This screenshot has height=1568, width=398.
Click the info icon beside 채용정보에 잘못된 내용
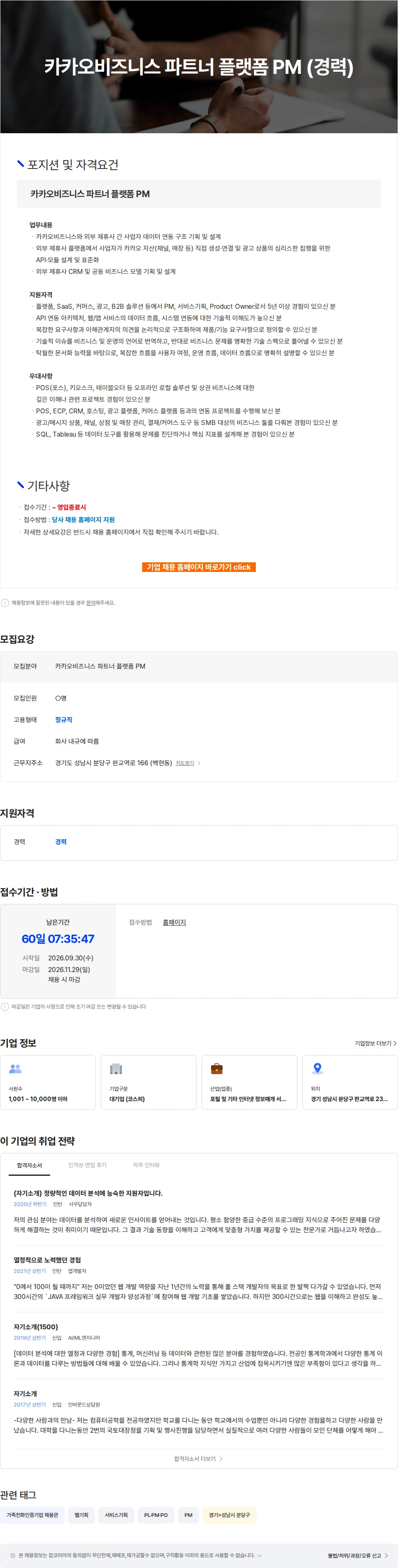pyautogui.click(x=5, y=603)
